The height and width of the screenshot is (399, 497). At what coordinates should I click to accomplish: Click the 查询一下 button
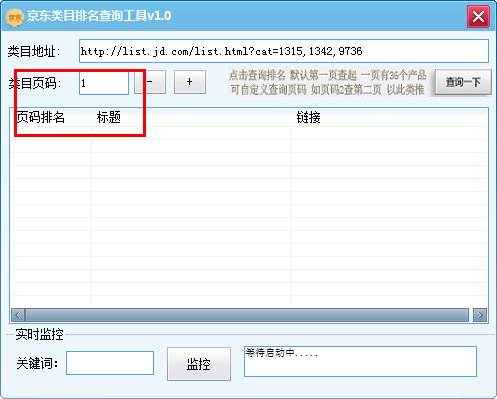(x=463, y=82)
